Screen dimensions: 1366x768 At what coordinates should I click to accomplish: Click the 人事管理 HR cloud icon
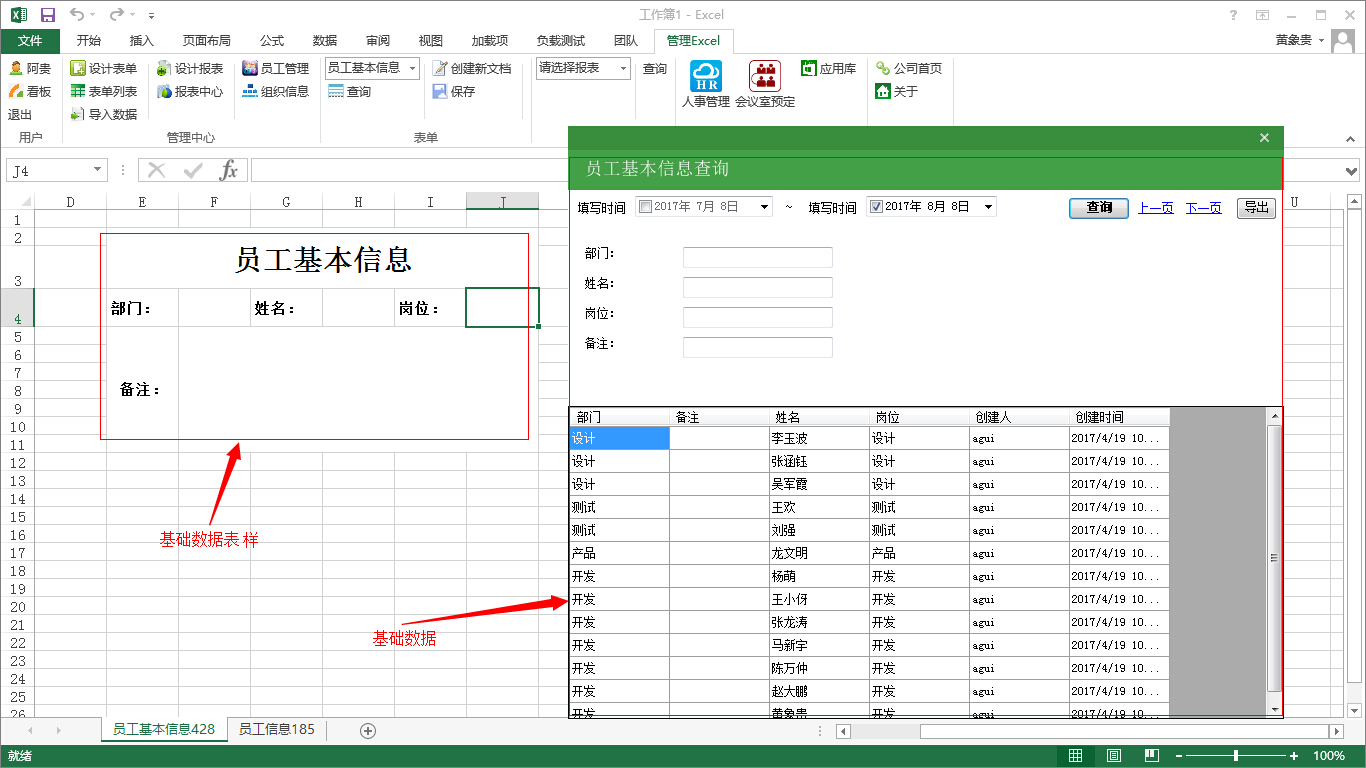705,76
